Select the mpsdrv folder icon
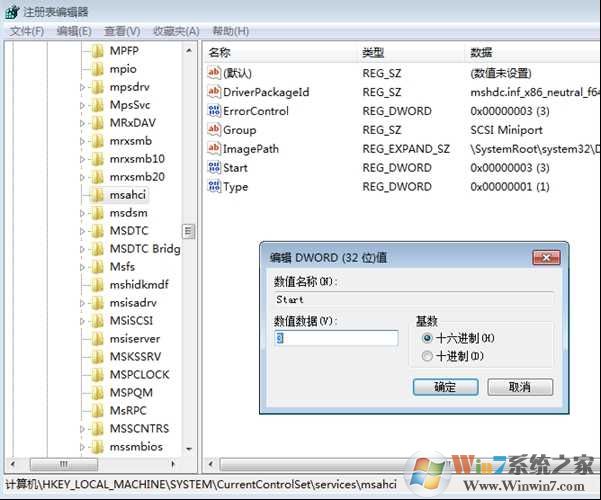The image size is (601, 500). [x=98, y=87]
